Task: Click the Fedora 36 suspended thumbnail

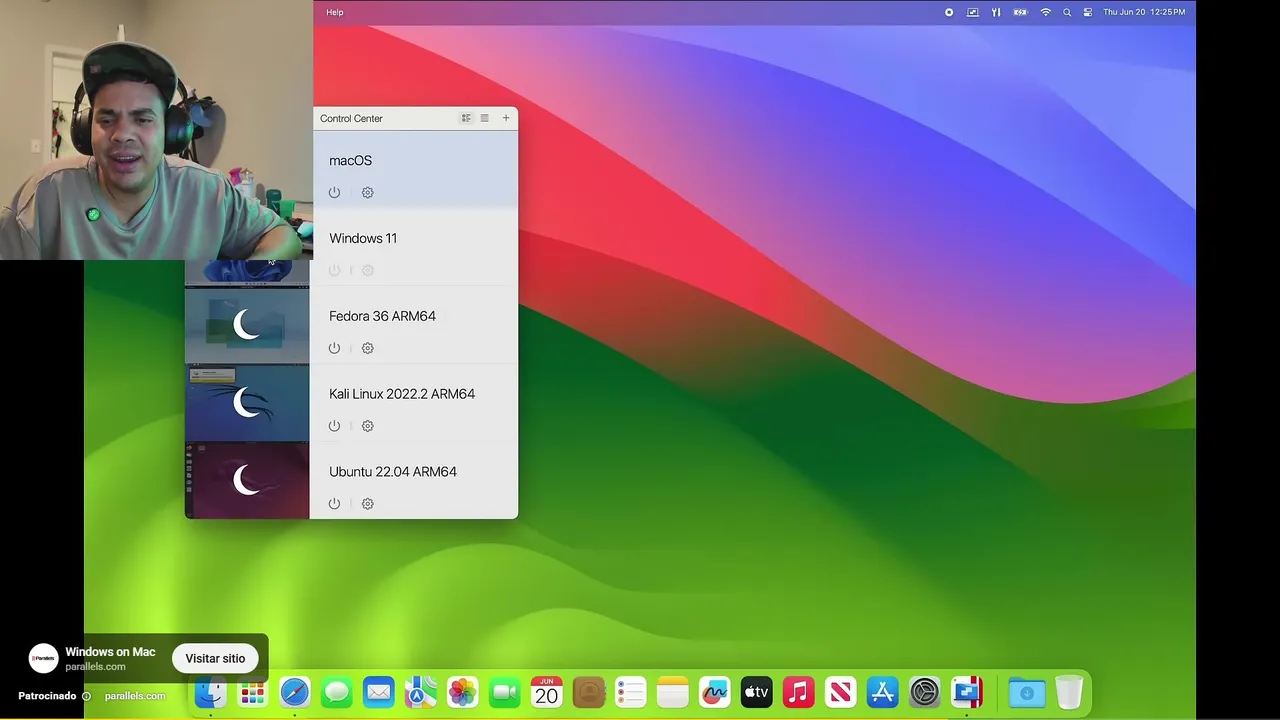Action: coord(247,325)
